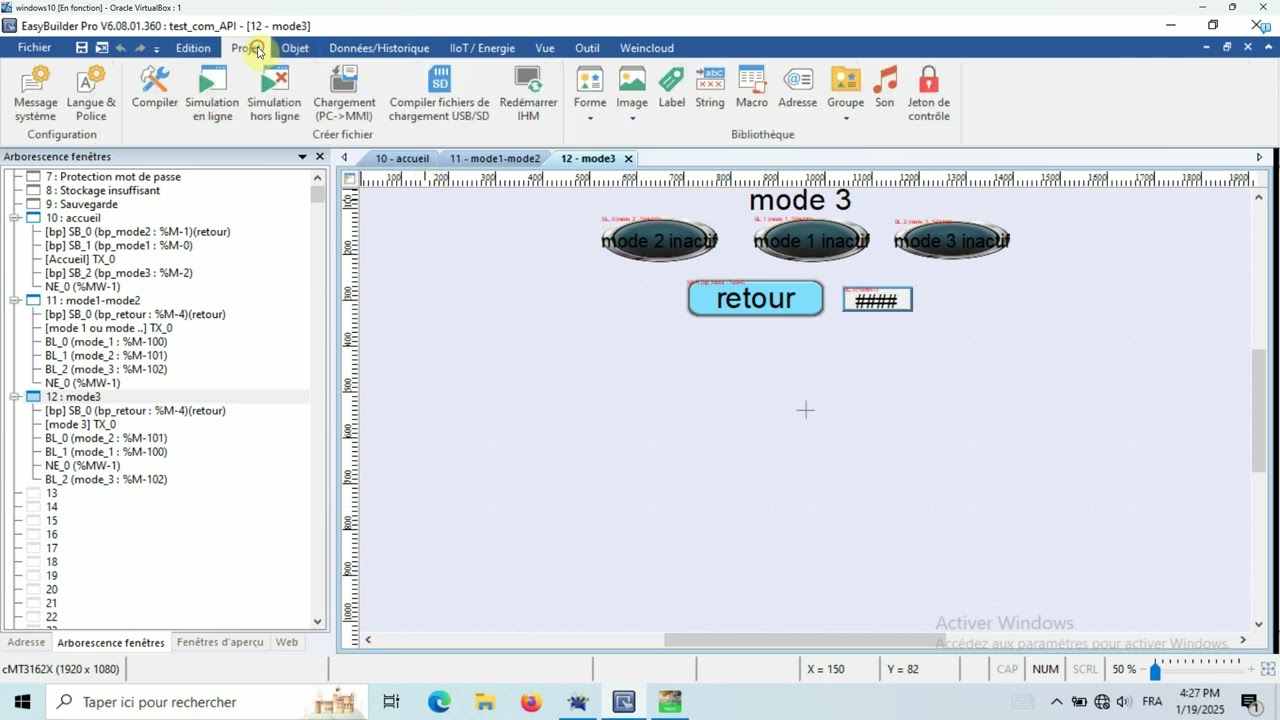Start Simulation hors ligne
Image resolution: width=1280 pixels, height=720 pixels.
click(x=274, y=94)
